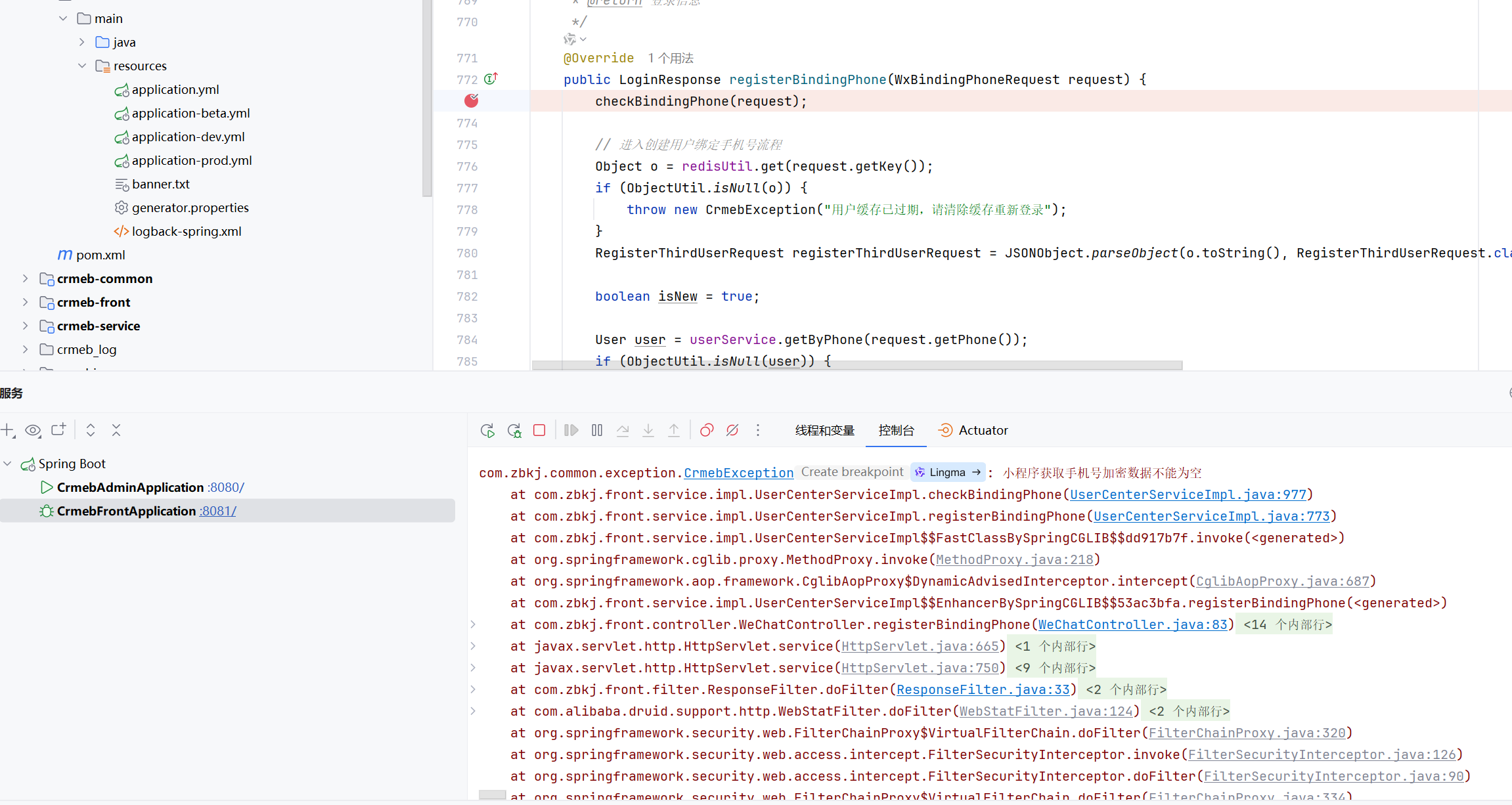Switch to the 控制台 tab
The width and height of the screenshot is (1512, 805).
(897, 430)
